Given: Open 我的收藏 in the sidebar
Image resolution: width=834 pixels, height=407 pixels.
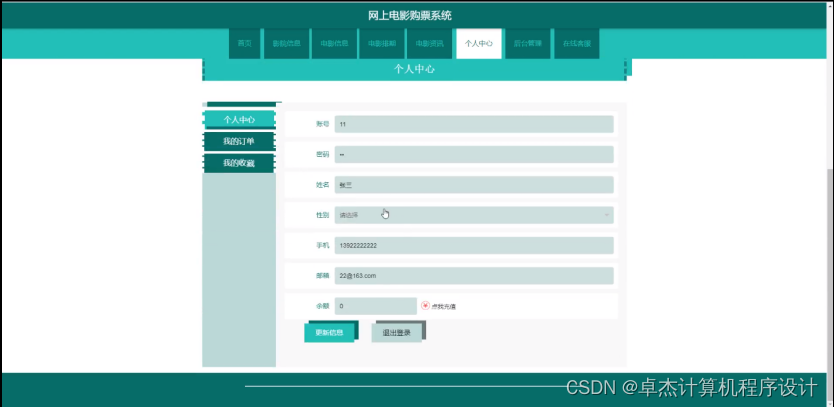Looking at the screenshot, I should [x=238, y=163].
